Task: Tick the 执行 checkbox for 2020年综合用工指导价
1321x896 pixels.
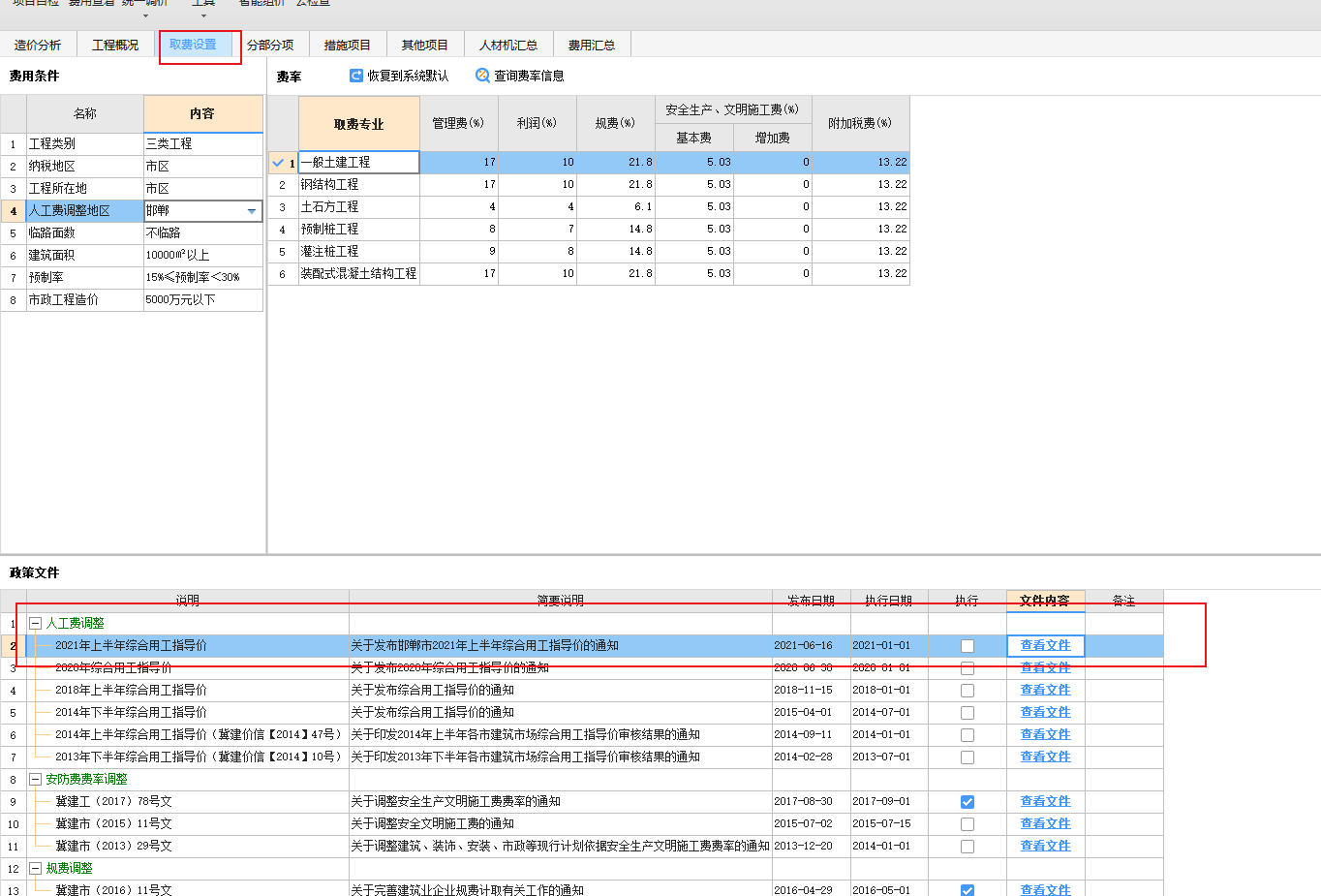Action: 968,668
